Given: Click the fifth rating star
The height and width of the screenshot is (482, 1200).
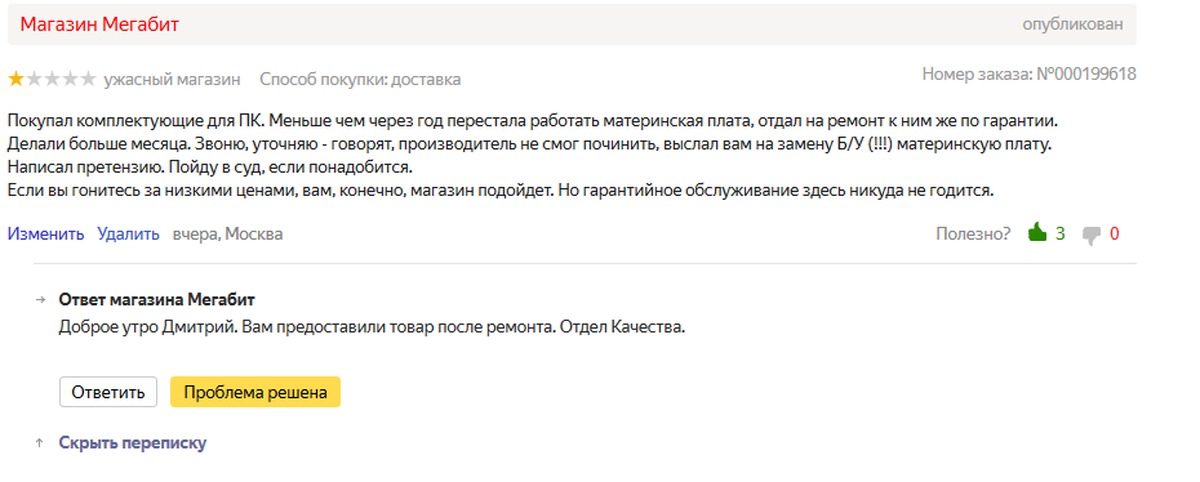Looking at the screenshot, I should (88, 78).
